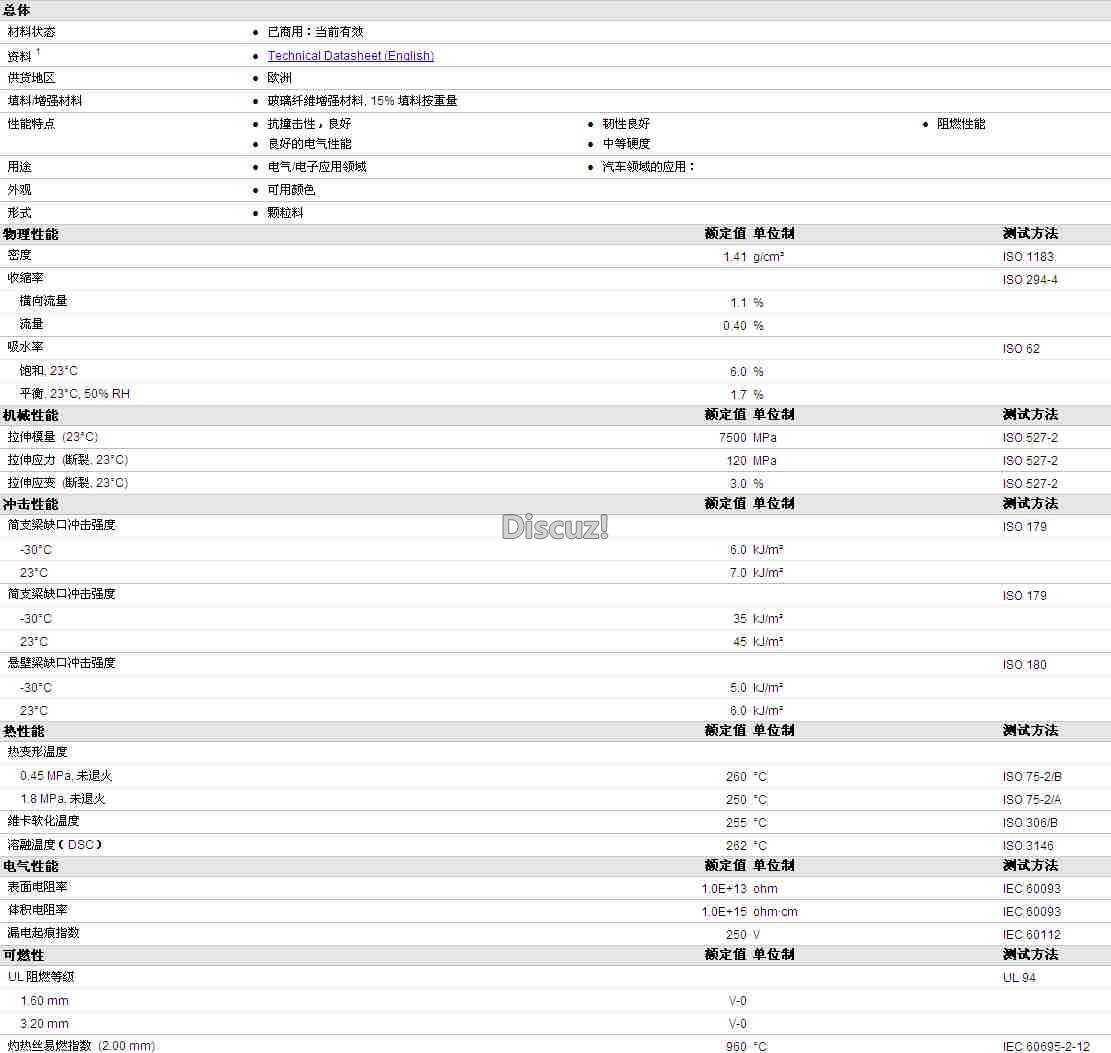Click the IEC 60695-2-12 test method
Viewport: 1111px width, 1053px height.
[1046, 1047]
